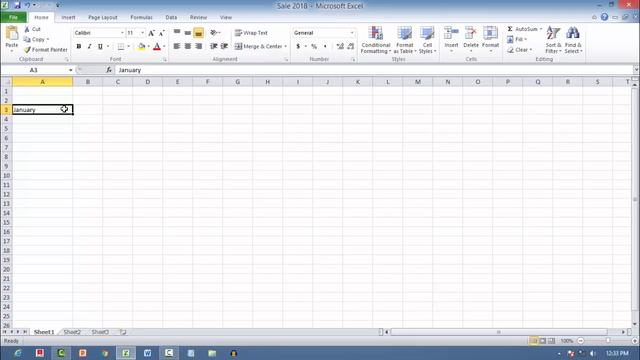Click the Insert cells icon
This screenshot has width=640, height=360.
(451, 33)
